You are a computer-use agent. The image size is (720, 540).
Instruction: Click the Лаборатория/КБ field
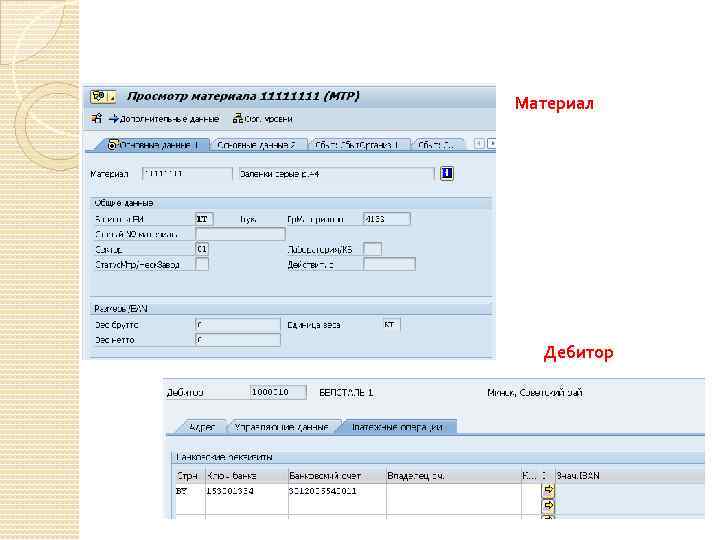(x=372, y=249)
